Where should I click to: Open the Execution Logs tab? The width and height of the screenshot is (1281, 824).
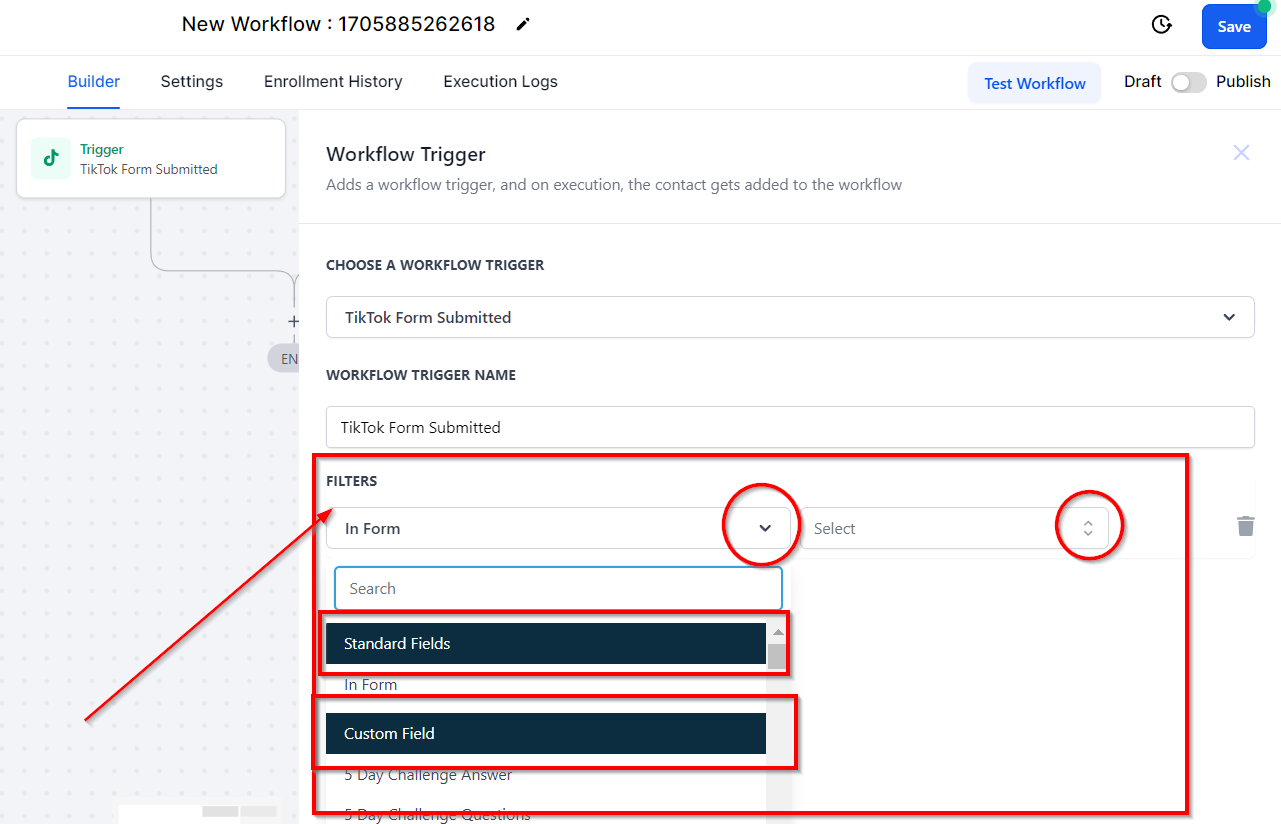click(x=500, y=82)
